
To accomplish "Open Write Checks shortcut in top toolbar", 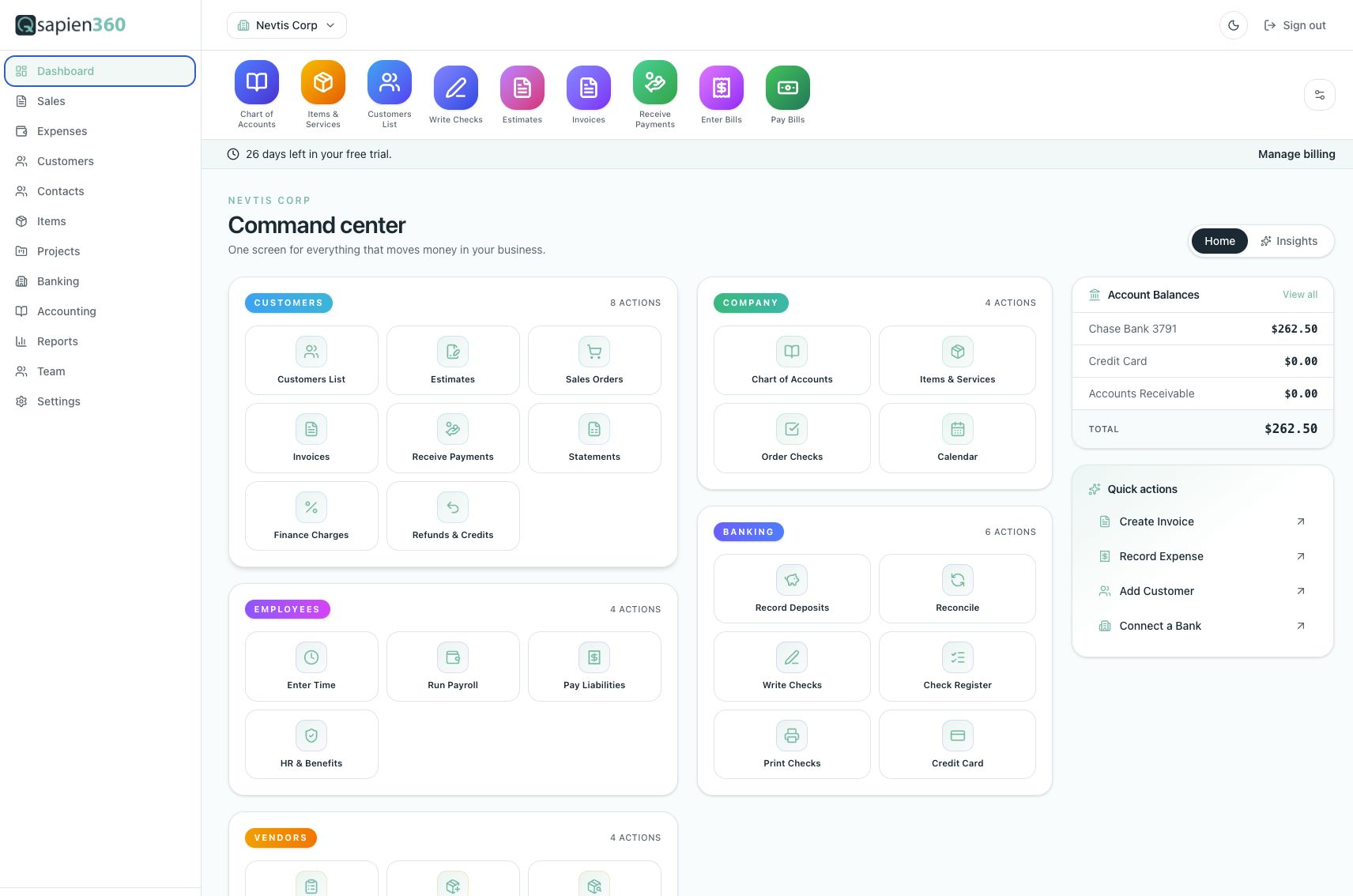I will [x=456, y=94].
